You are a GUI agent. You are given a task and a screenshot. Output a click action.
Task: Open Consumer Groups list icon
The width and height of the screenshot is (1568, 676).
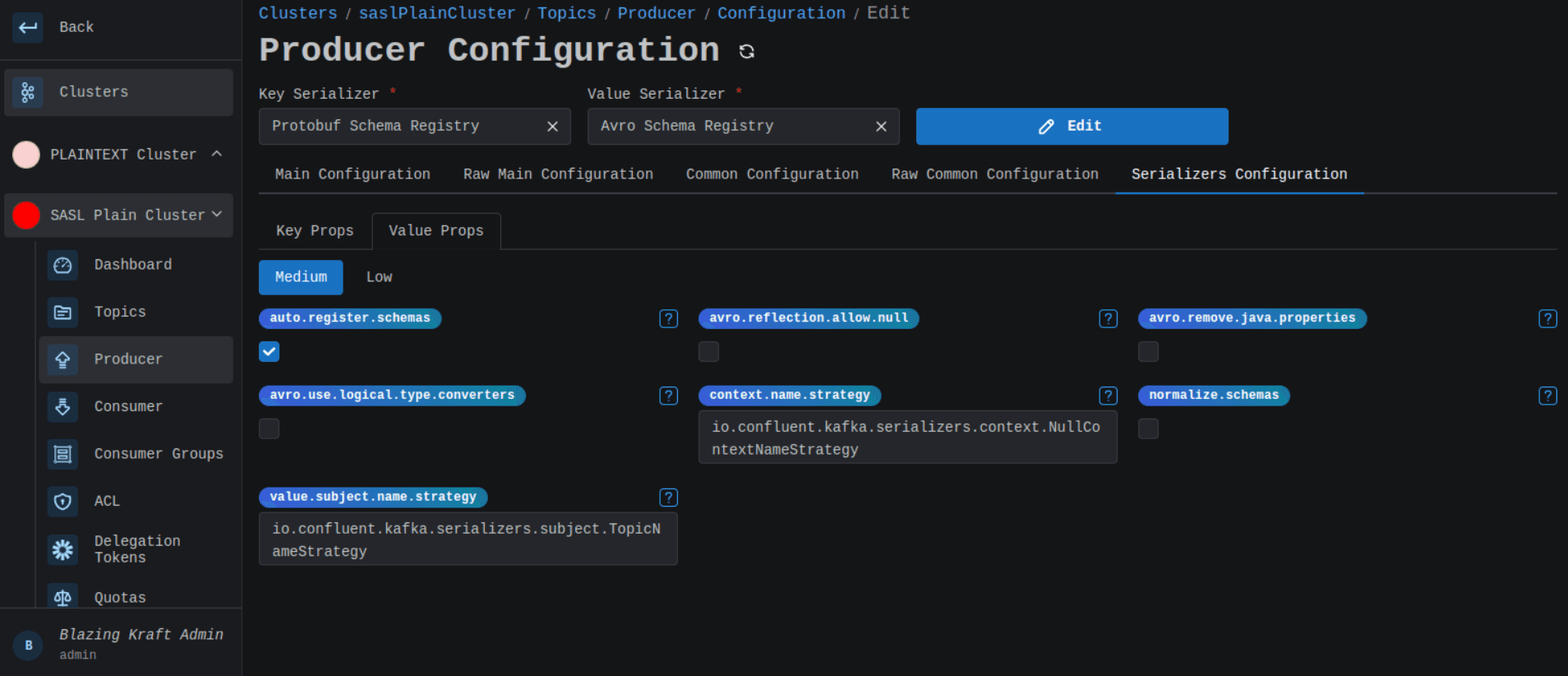pyautogui.click(x=62, y=454)
